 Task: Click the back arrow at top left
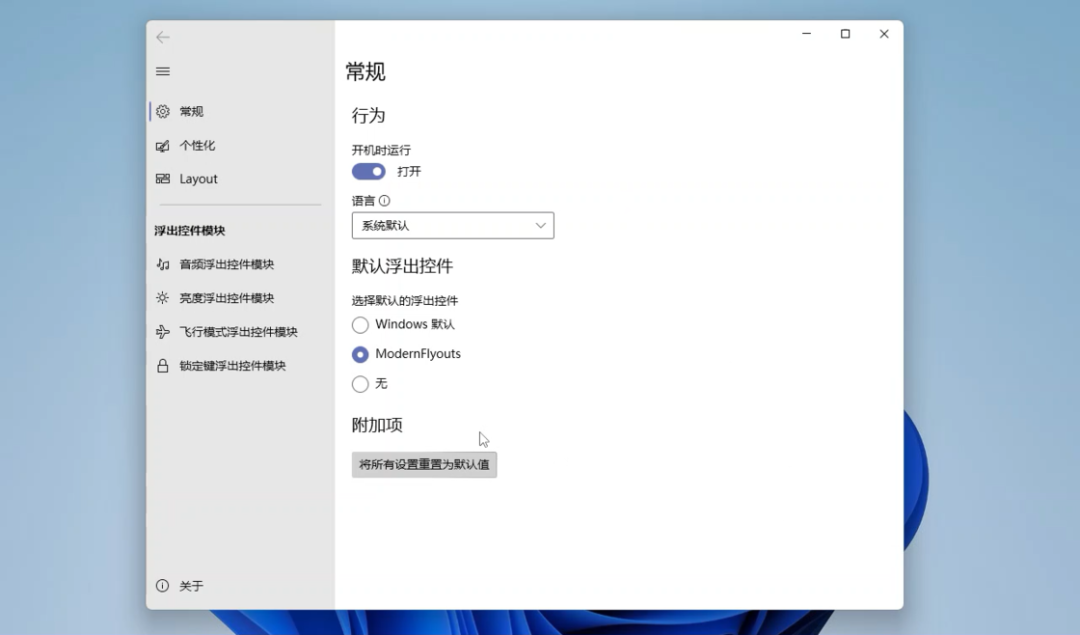tap(162, 37)
